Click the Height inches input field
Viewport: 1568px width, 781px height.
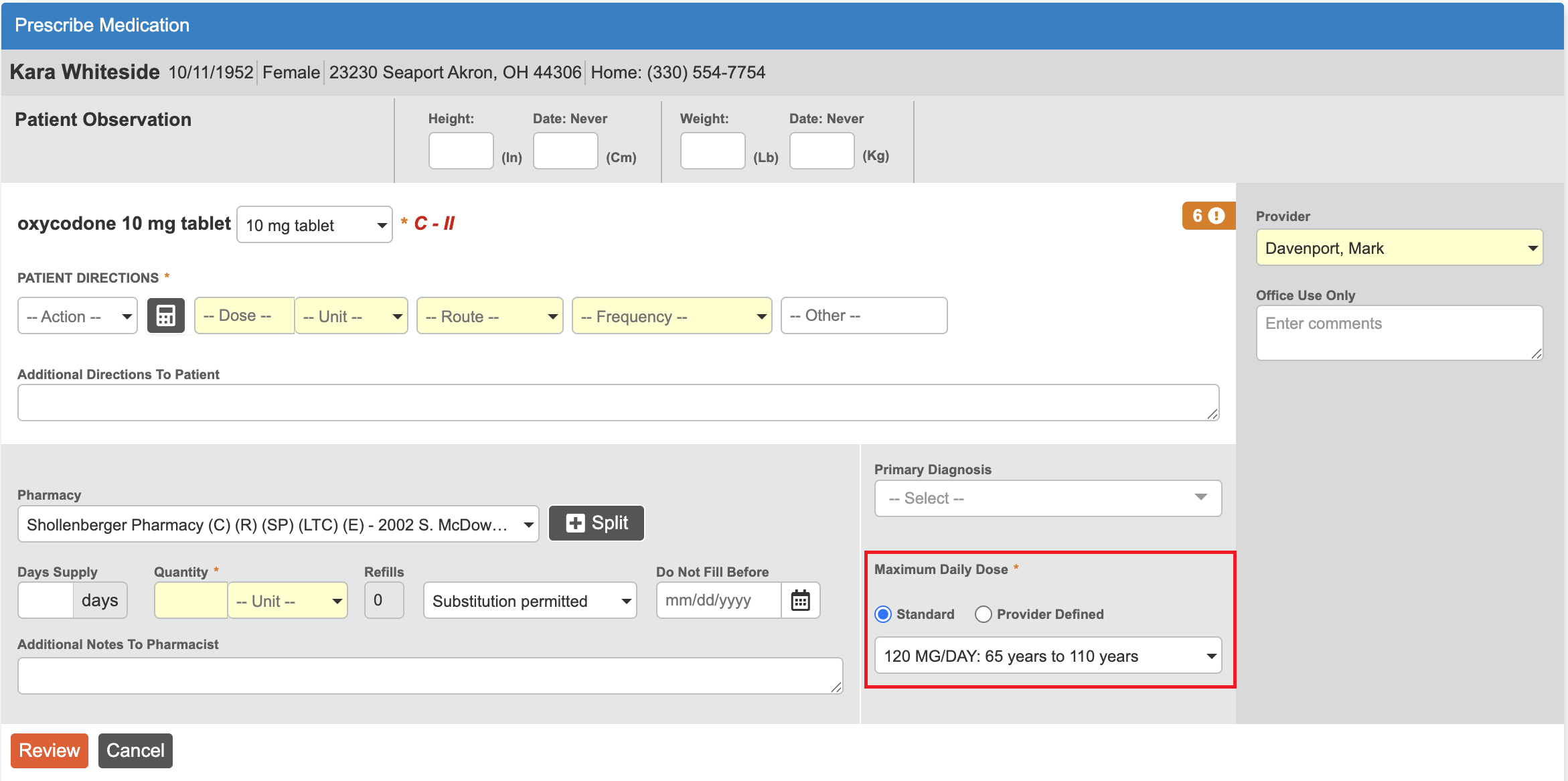pyautogui.click(x=461, y=151)
